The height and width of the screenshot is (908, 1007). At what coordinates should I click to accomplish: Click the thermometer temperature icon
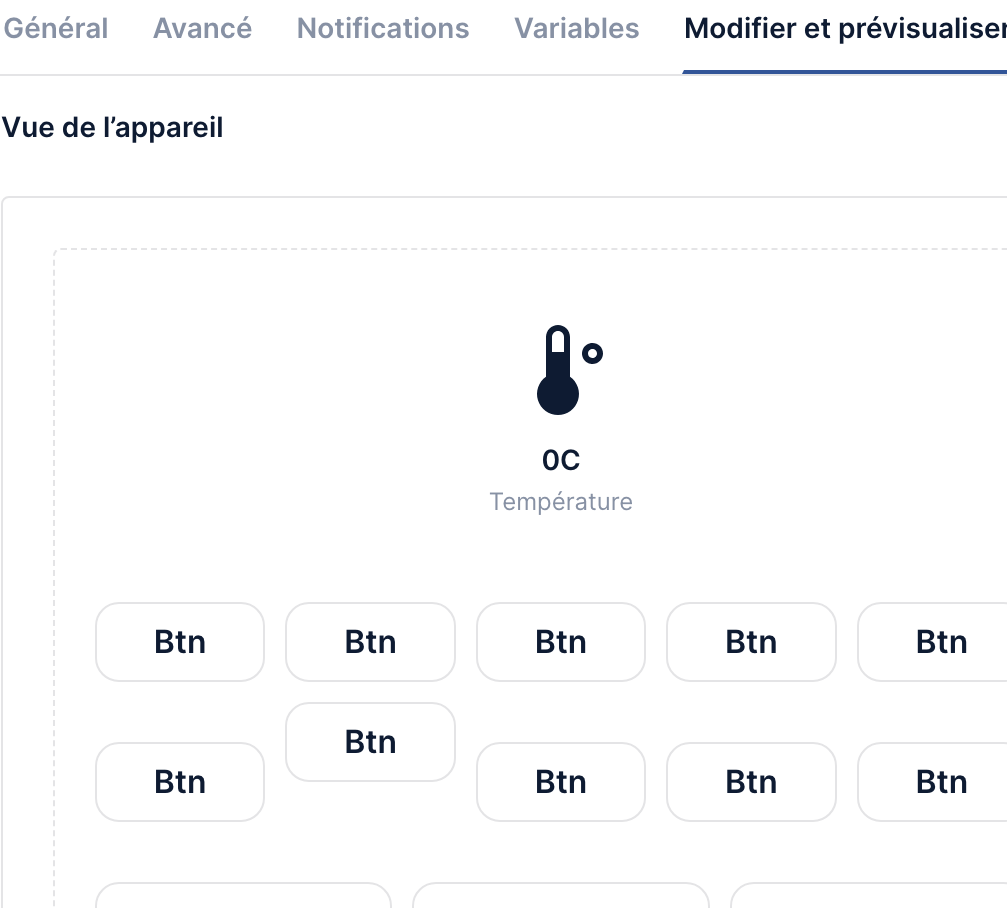click(569, 370)
